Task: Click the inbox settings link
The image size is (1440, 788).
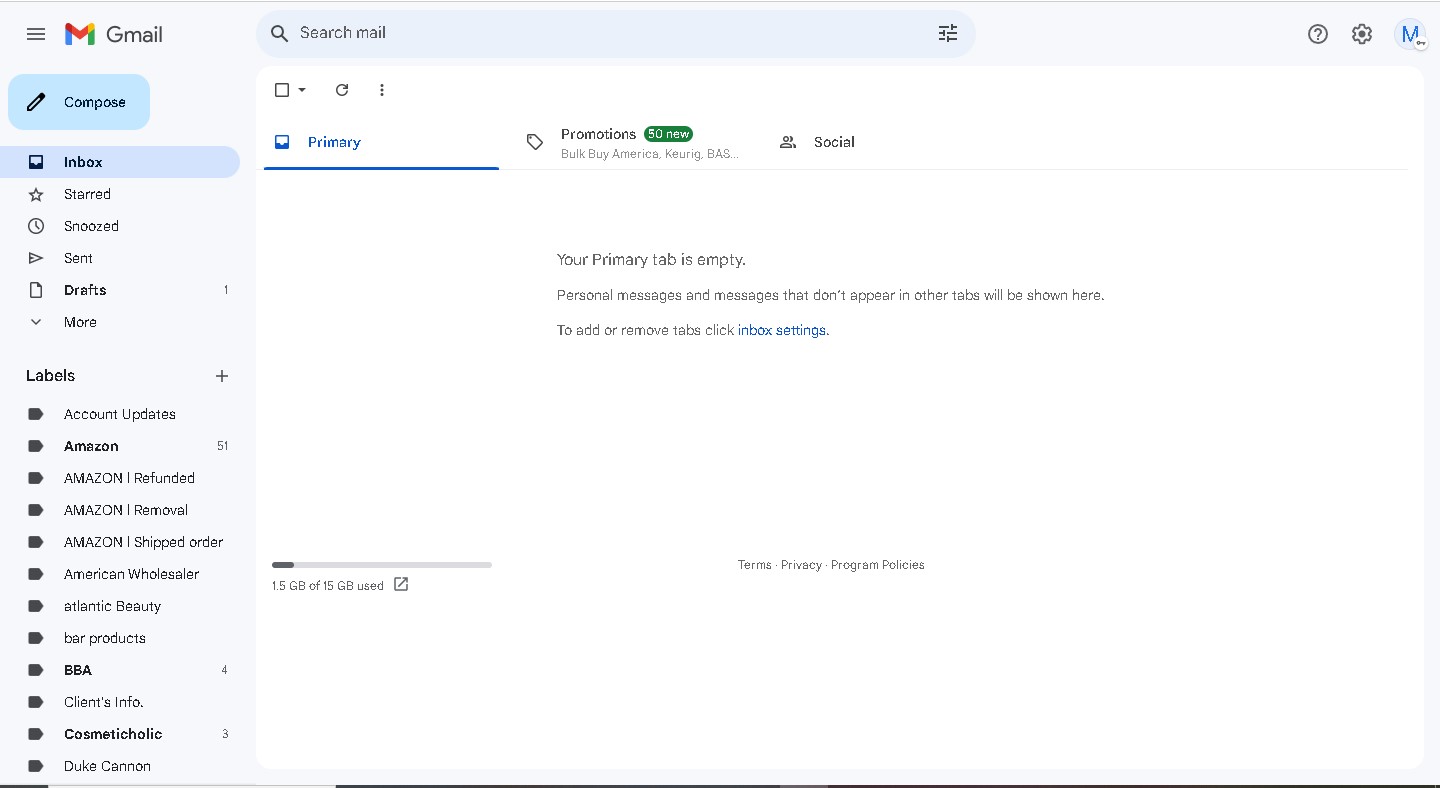Action: coord(782,330)
